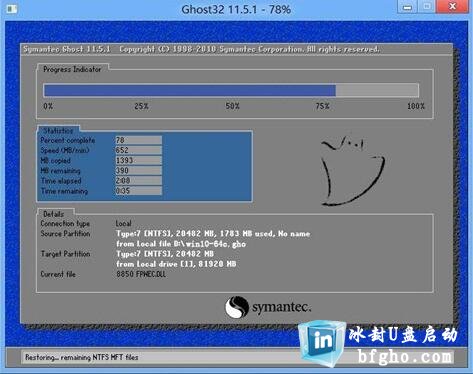Viewport: 473px width, 374px height.
Task: Click Time elapsed value 2:08
Action: [x=139, y=181]
